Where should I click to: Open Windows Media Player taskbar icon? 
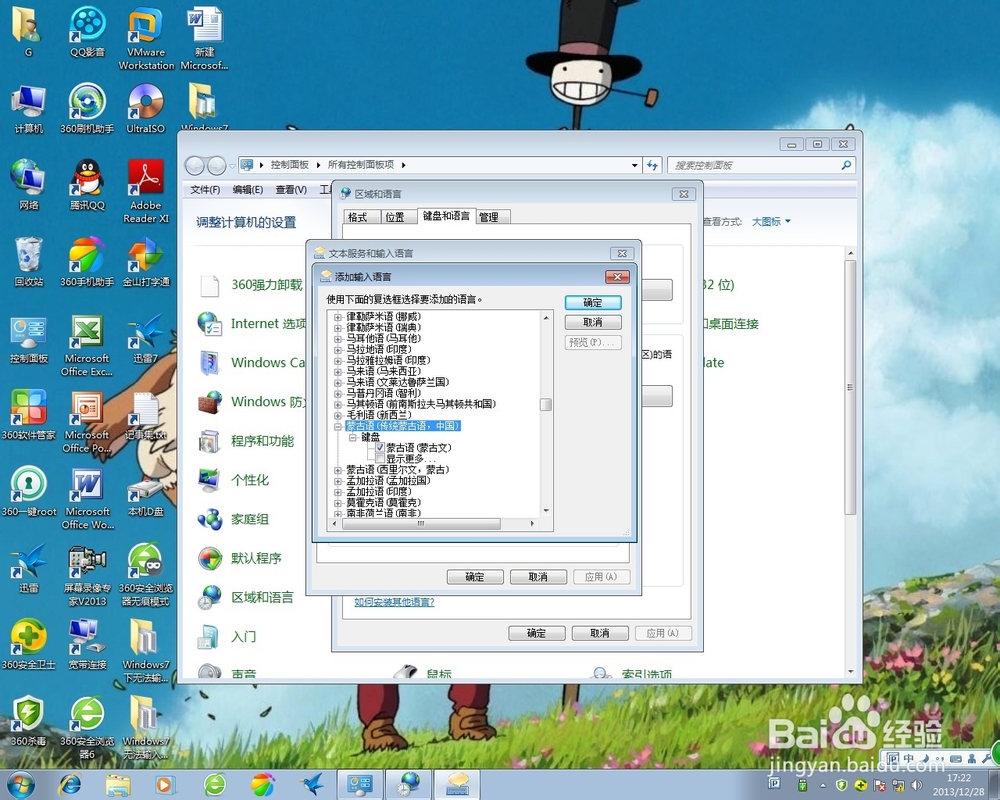(165, 784)
